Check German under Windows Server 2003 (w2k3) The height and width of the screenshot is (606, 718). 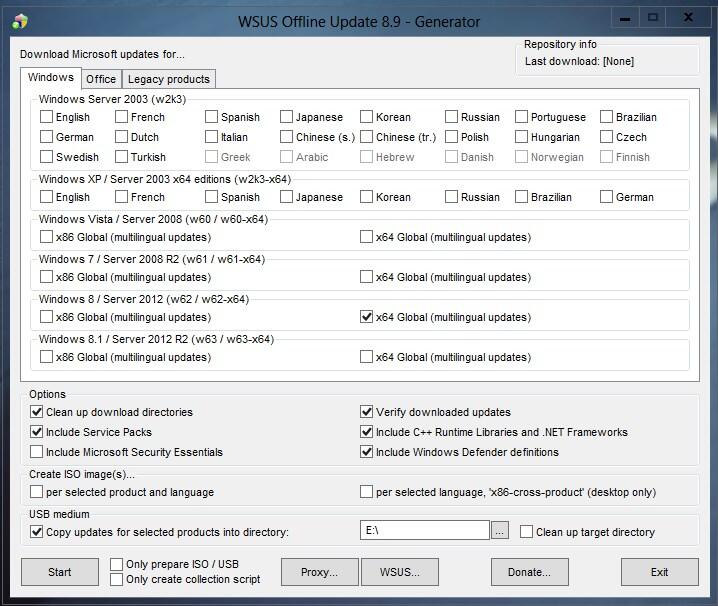pos(46,136)
